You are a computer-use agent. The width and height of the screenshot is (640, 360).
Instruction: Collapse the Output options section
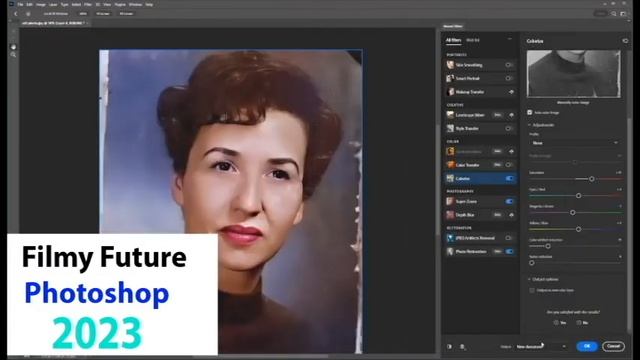pos(529,279)
